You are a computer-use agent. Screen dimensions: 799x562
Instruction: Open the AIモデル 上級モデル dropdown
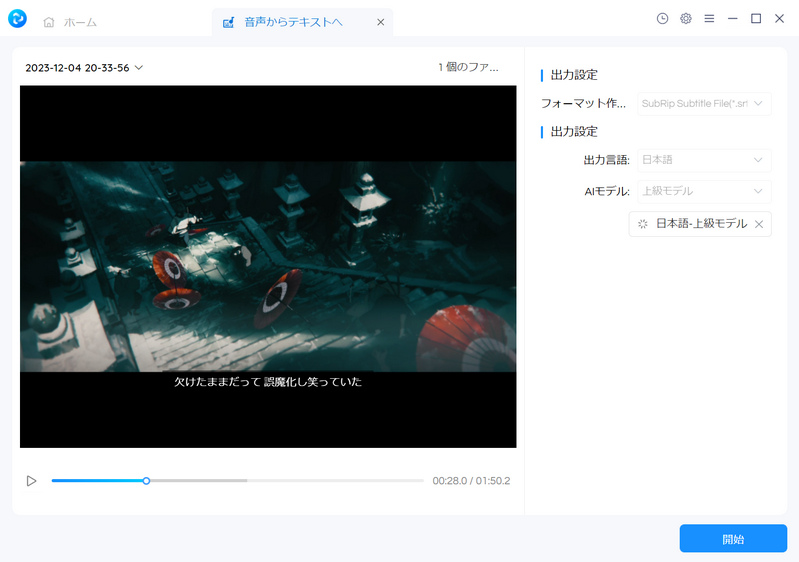click(x=704, y=192)
